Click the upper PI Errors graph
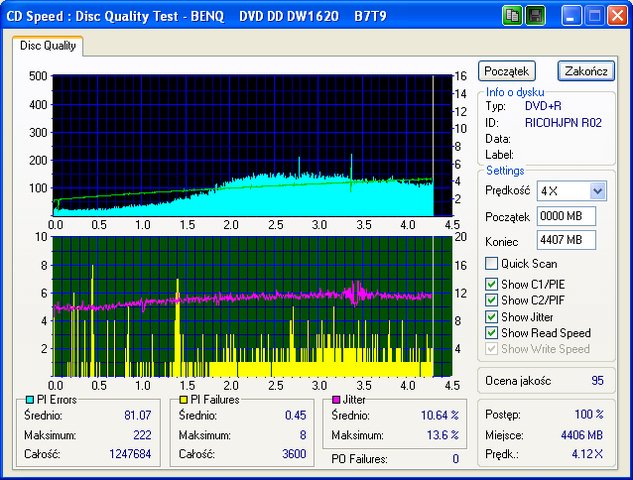 point(252,145)
